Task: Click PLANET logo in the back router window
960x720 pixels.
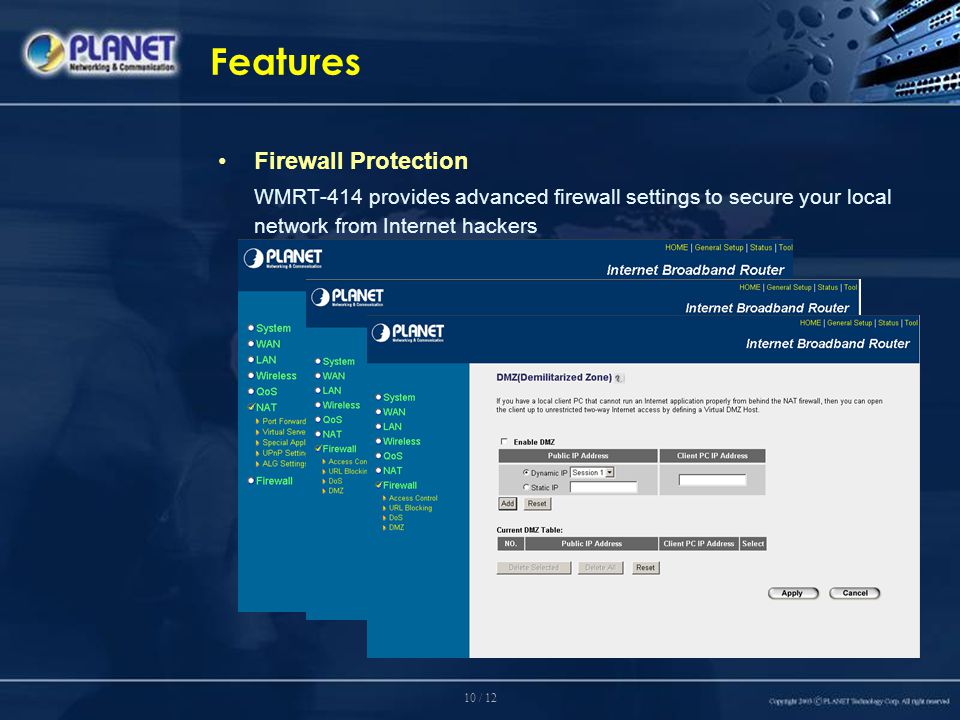Action: point(283,258)
